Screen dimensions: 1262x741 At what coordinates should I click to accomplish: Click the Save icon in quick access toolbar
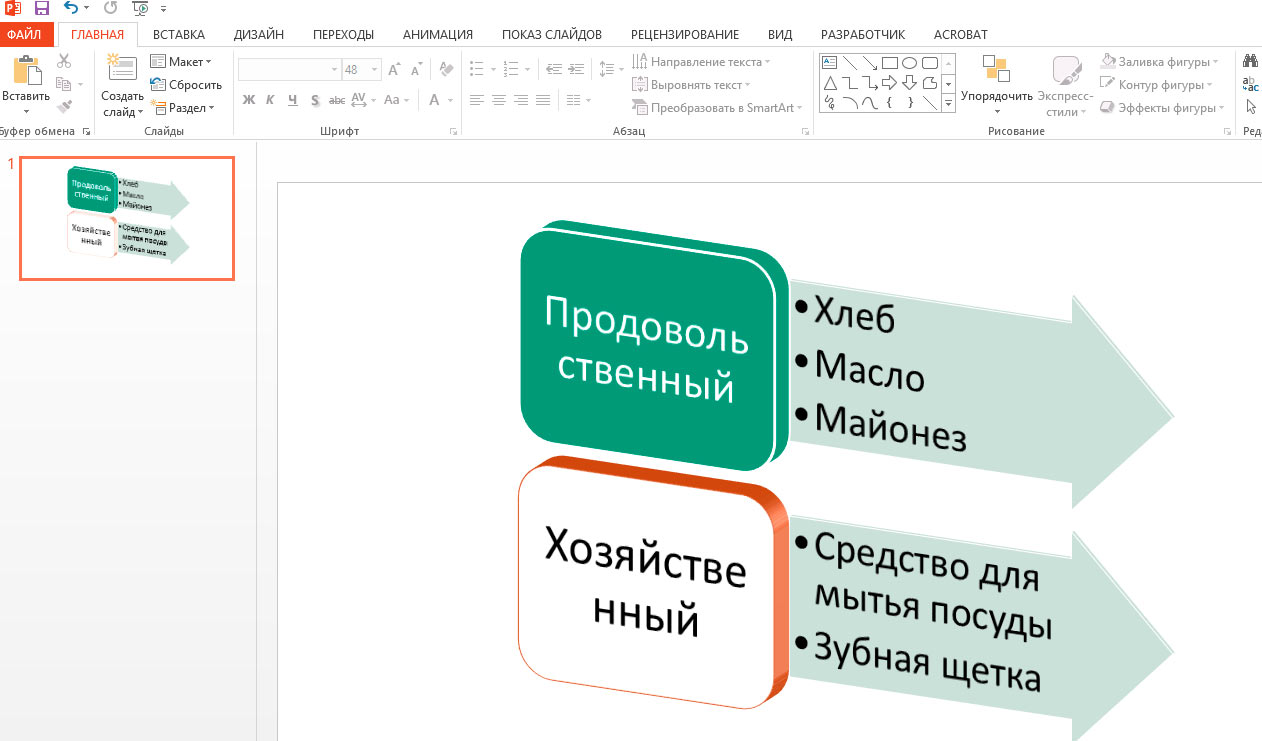42,8
